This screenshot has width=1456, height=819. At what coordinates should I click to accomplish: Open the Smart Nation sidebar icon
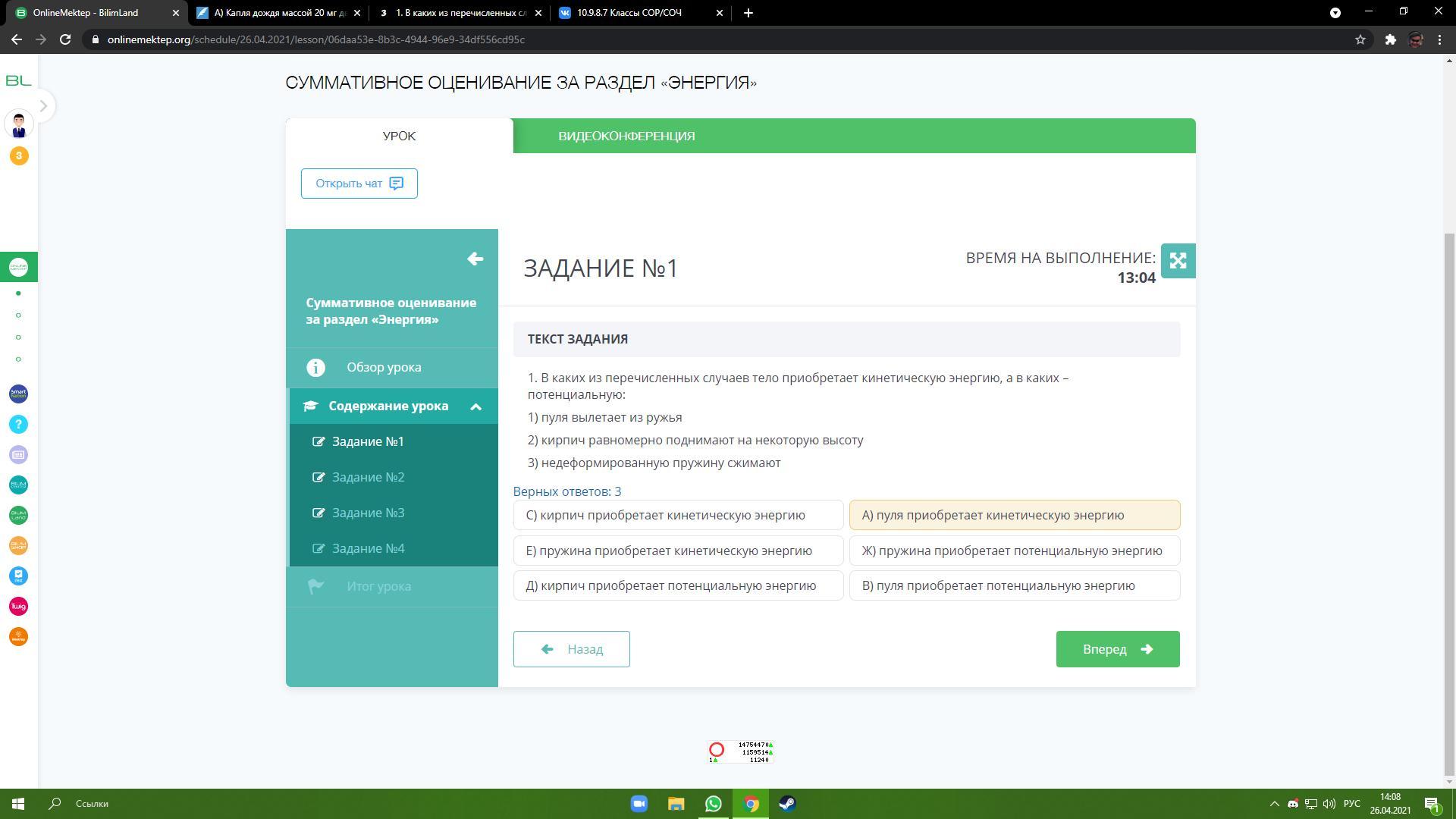[x=18, y=394]
